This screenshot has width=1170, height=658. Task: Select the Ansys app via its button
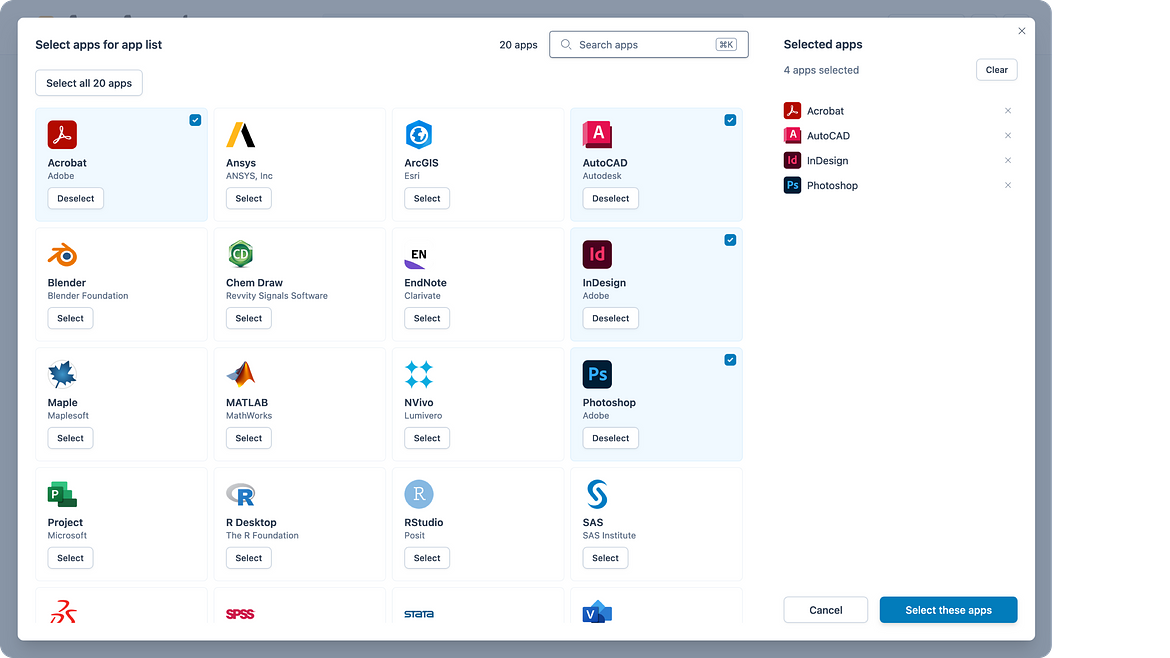tap(248, 198)
